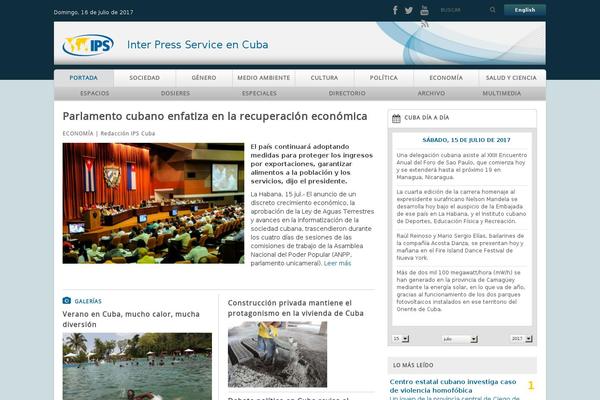
Task: Open the YouTube channel icon
Action: coord(424,10)
